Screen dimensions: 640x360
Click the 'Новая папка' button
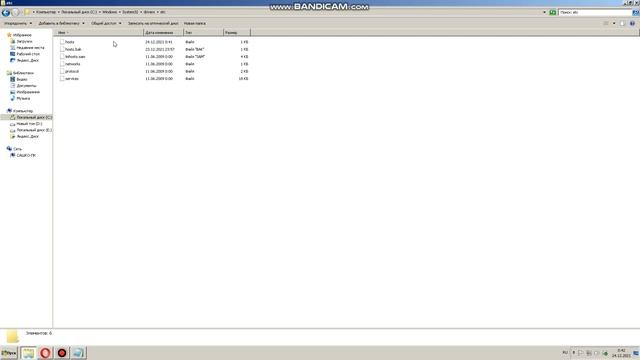(x=195, y=23)
